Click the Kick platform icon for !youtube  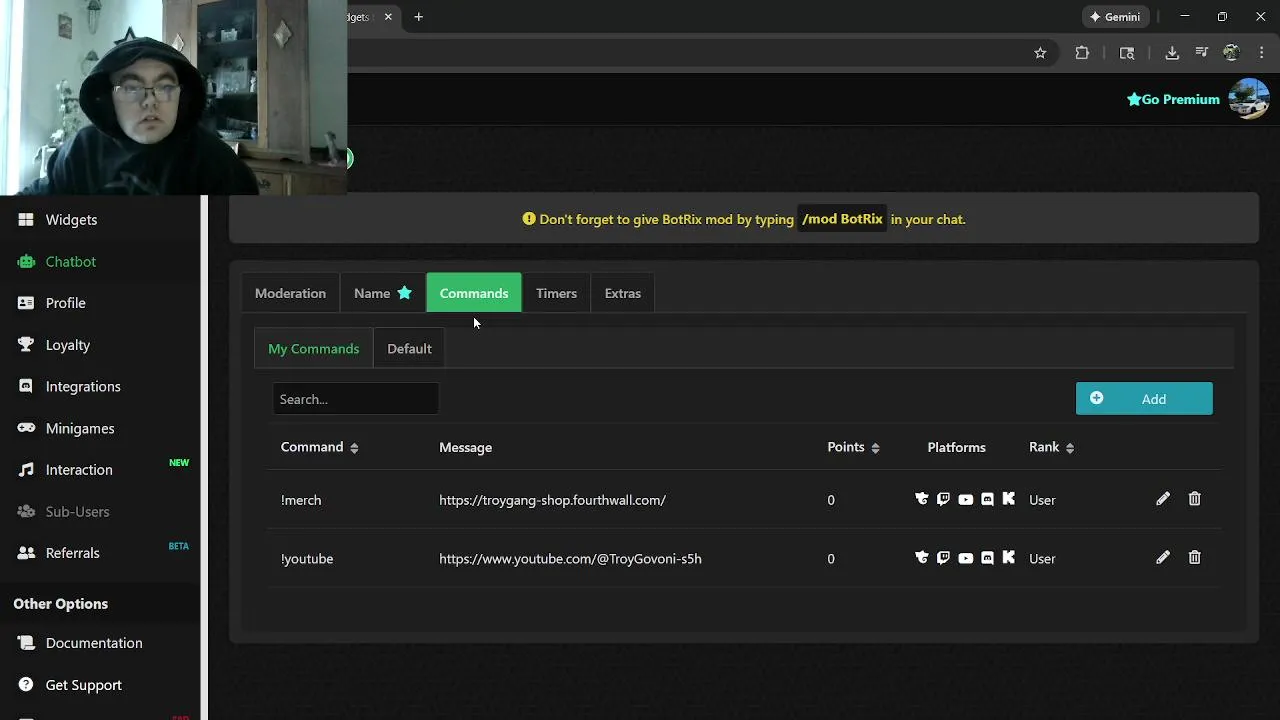coord(1008,557)
